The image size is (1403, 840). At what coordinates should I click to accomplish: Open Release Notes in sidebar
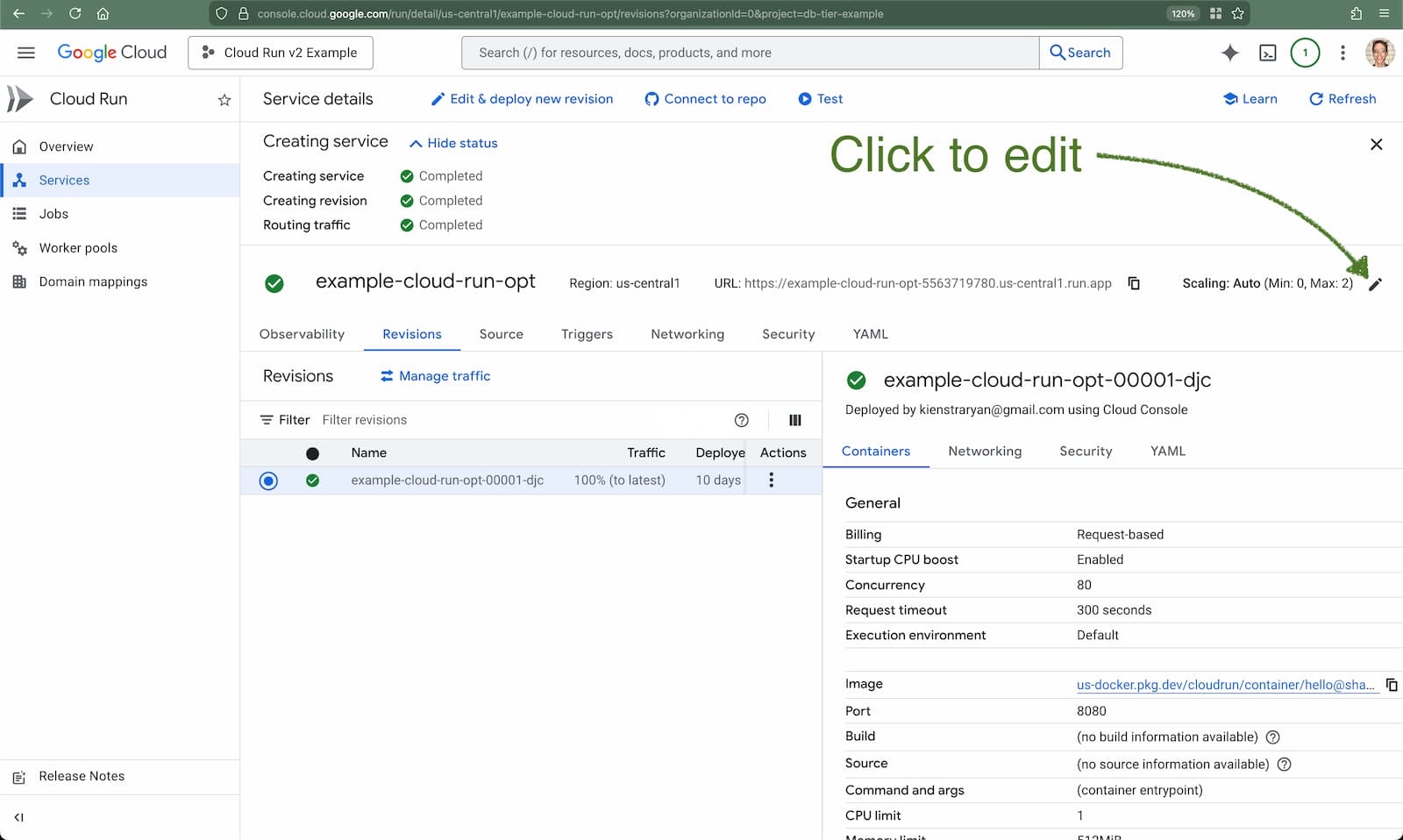pyautogui.click(x=120, y=776)
